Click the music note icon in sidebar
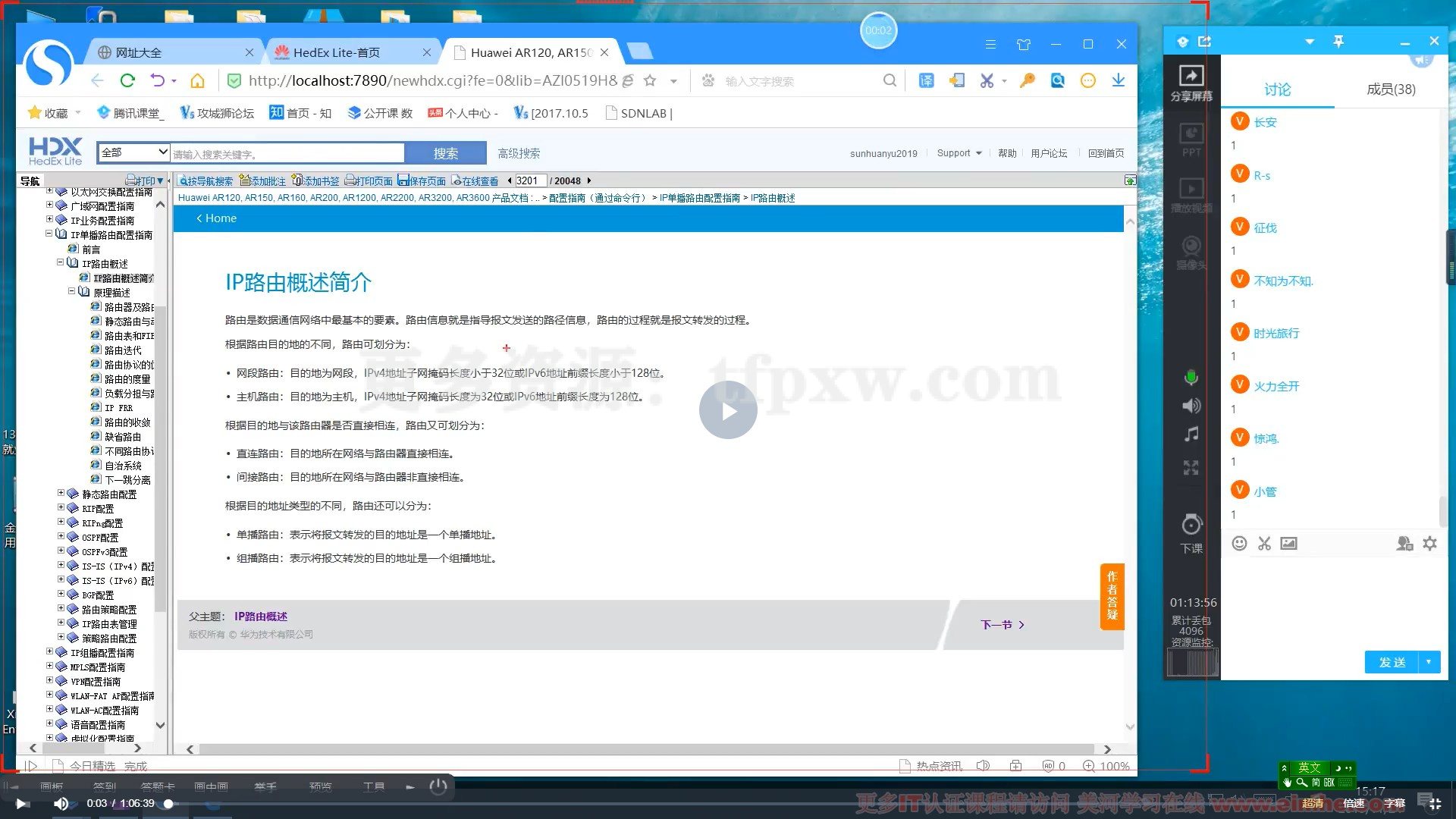The width and height of the screenshot is (1456, 819). point(1191,435)
